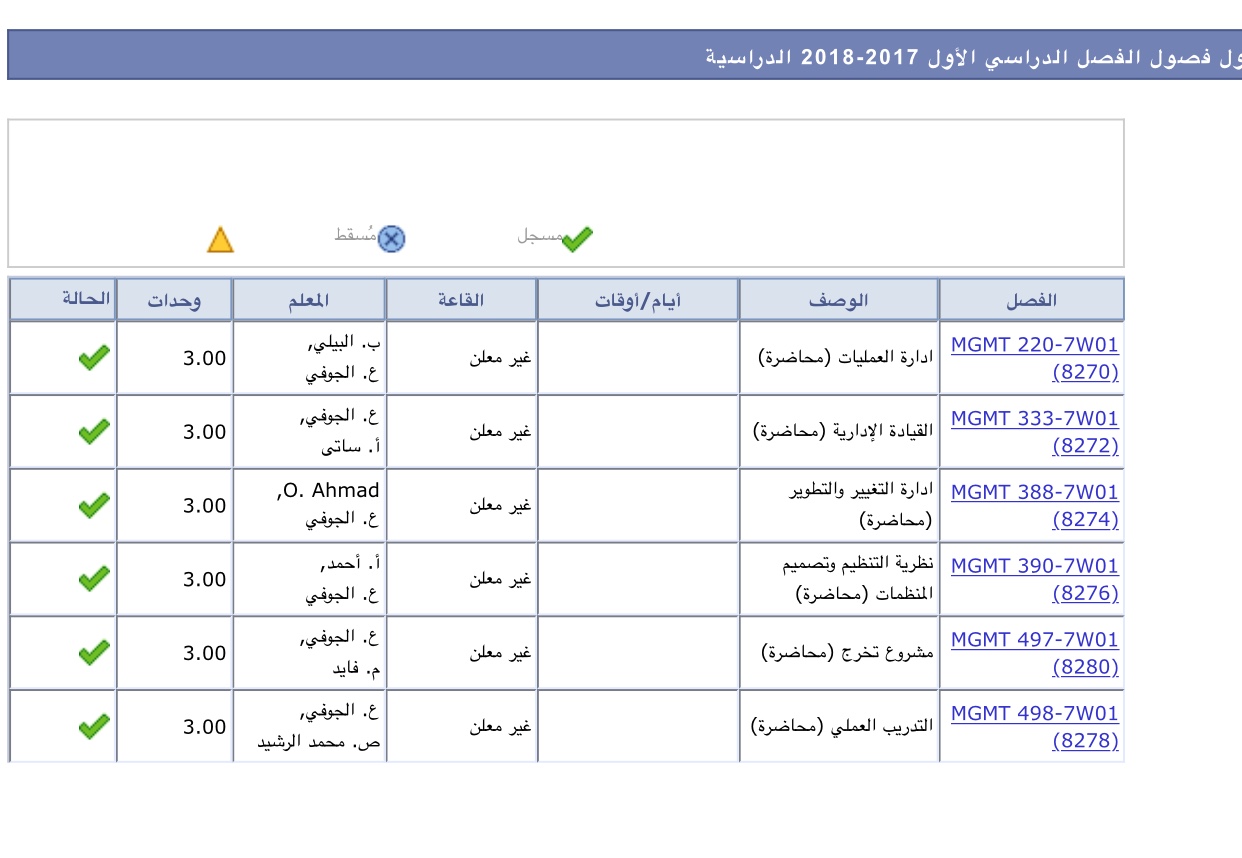
Task: Click the أيام/أوقات column header
Action: click(x=638, y=299)
